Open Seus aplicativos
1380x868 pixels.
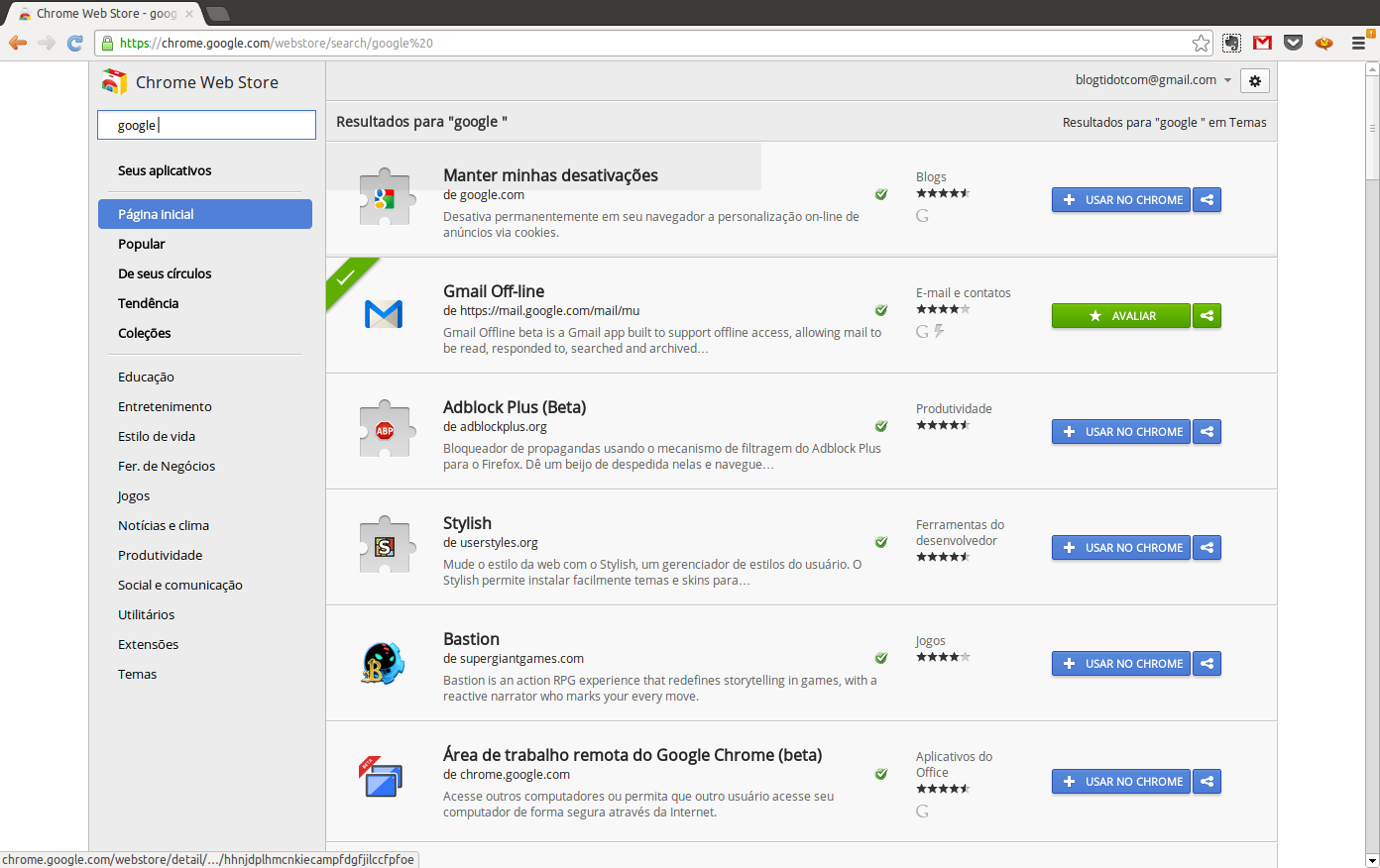point(165,170)
